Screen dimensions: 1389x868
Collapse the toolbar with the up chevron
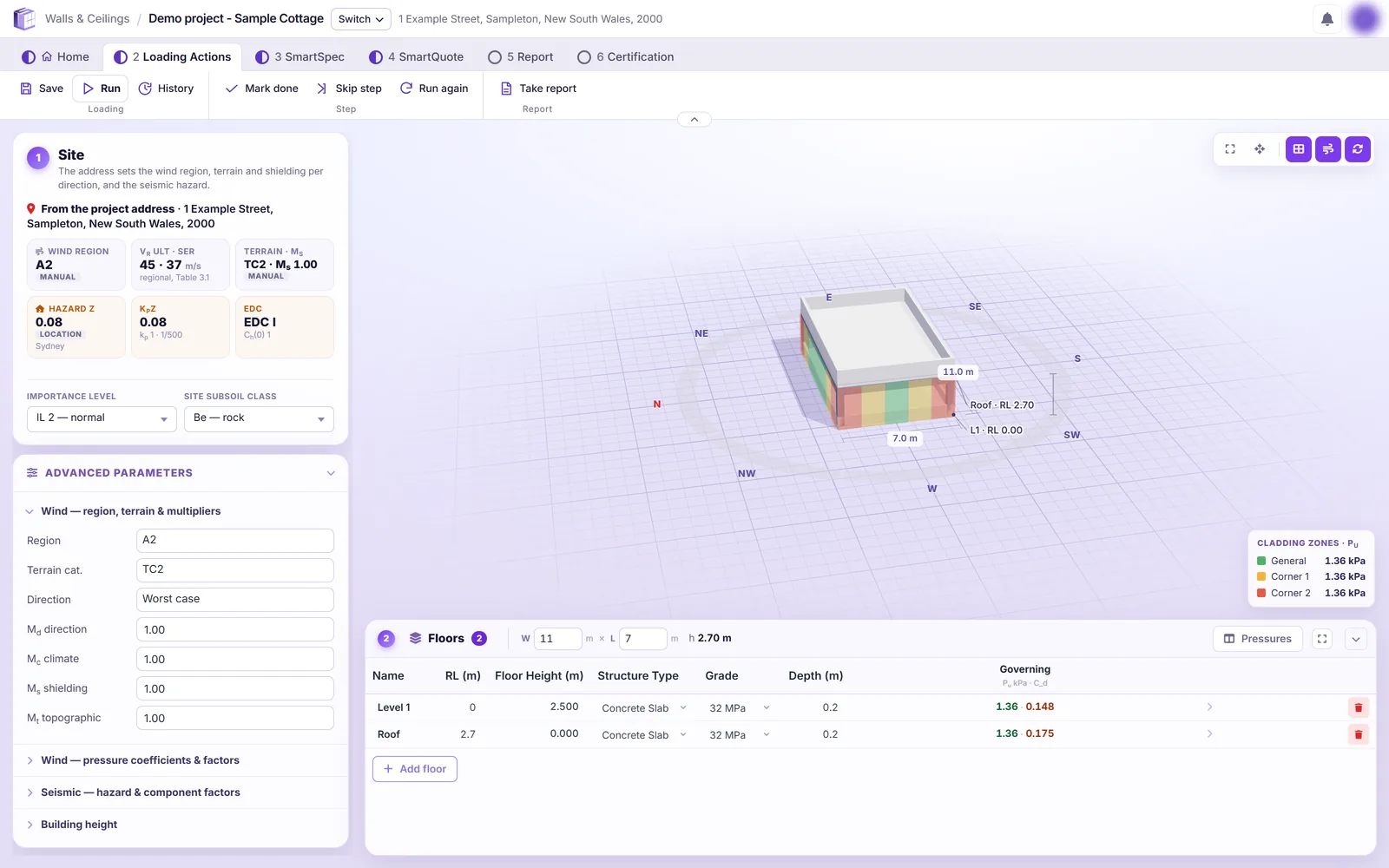pyautogui.click(x=694, y=119)
